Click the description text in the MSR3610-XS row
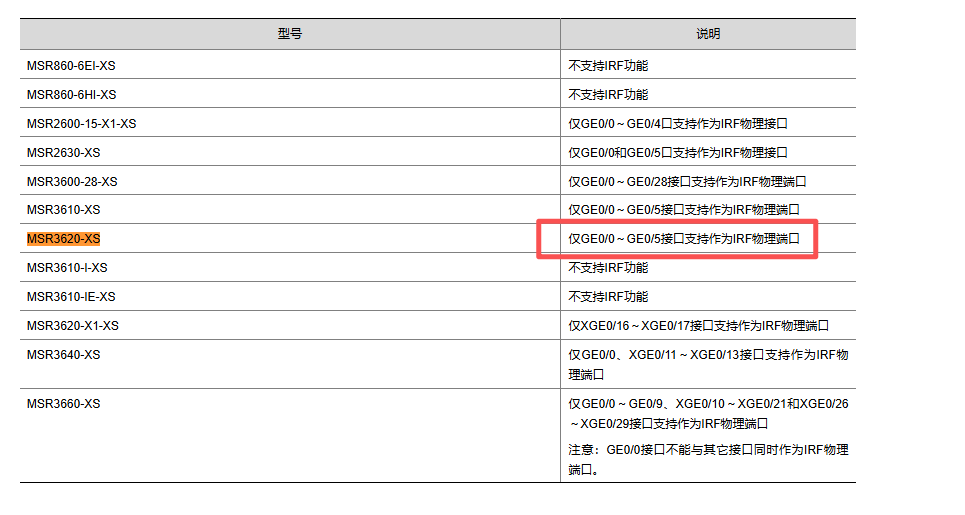The height and width of the screenshot is (515, 965). point(684,209)
